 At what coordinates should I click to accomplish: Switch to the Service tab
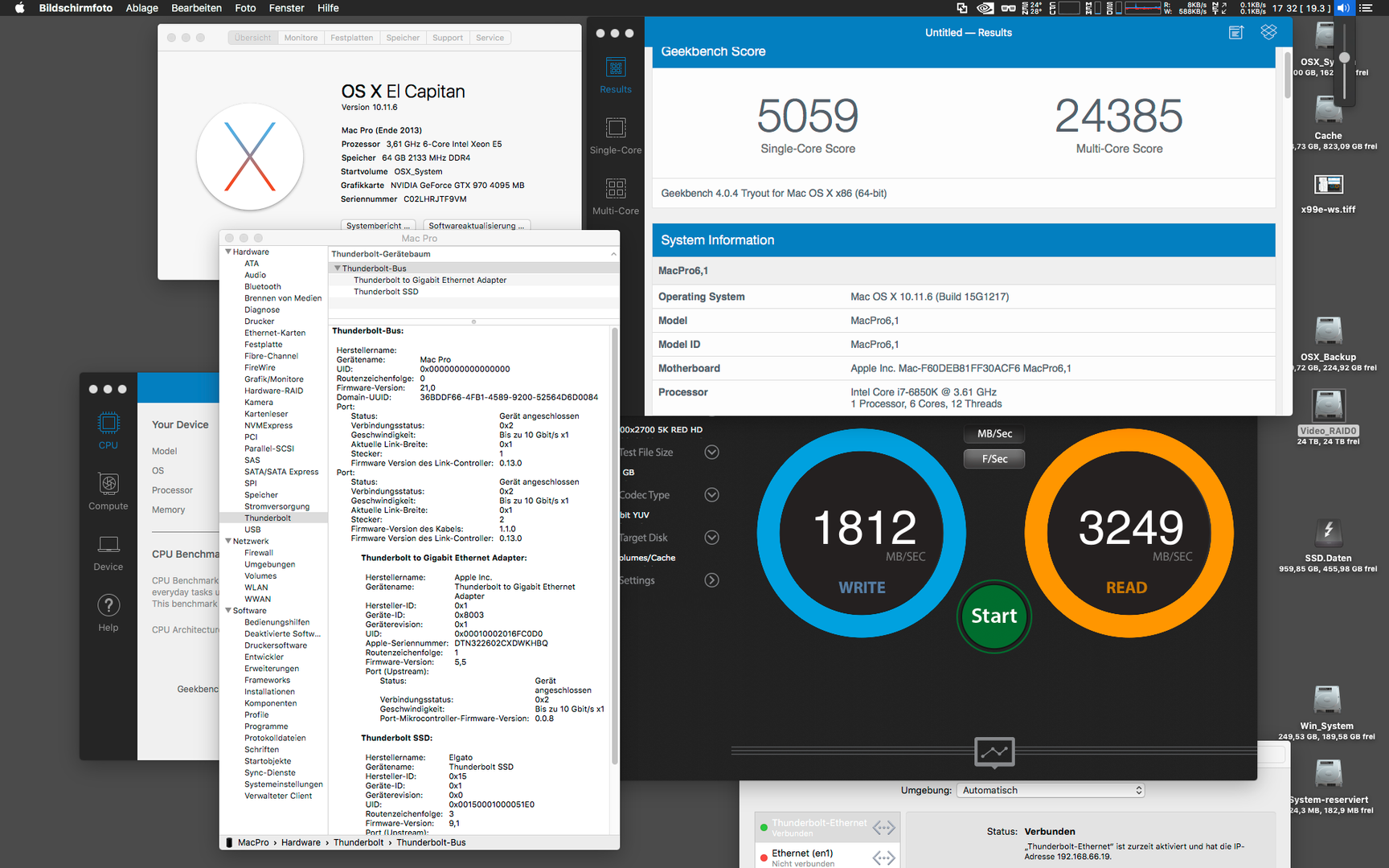click(x=490, y=38)
